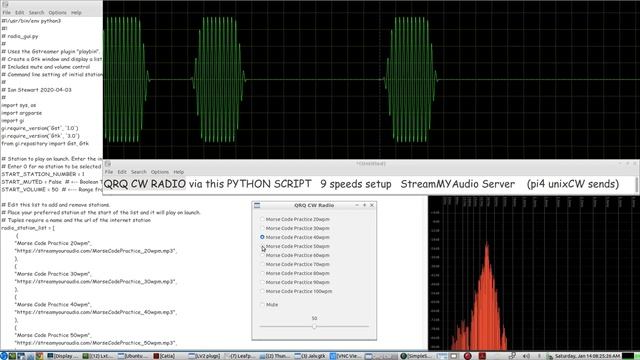Image resolution: width=640 pixels, height=360 pixels.
Task: Open Options menu in the Untitled editor
Action: [160, 172]
